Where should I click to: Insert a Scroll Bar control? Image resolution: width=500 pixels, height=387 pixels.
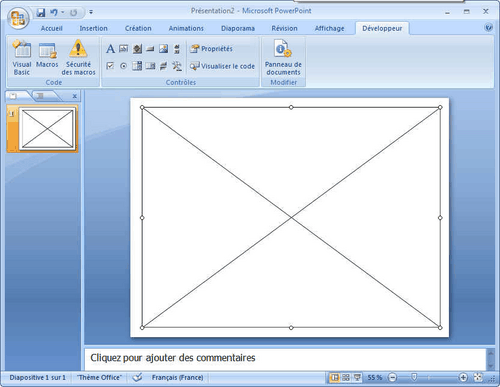(x=177, y=49)
